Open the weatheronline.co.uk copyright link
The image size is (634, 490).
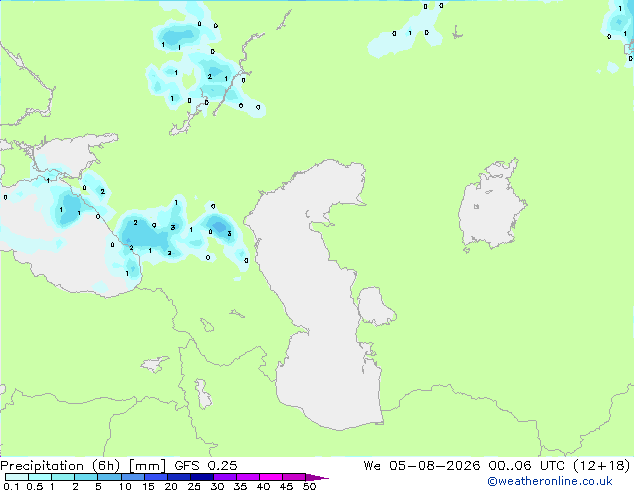pyautogui.click(x=550, y=481)
